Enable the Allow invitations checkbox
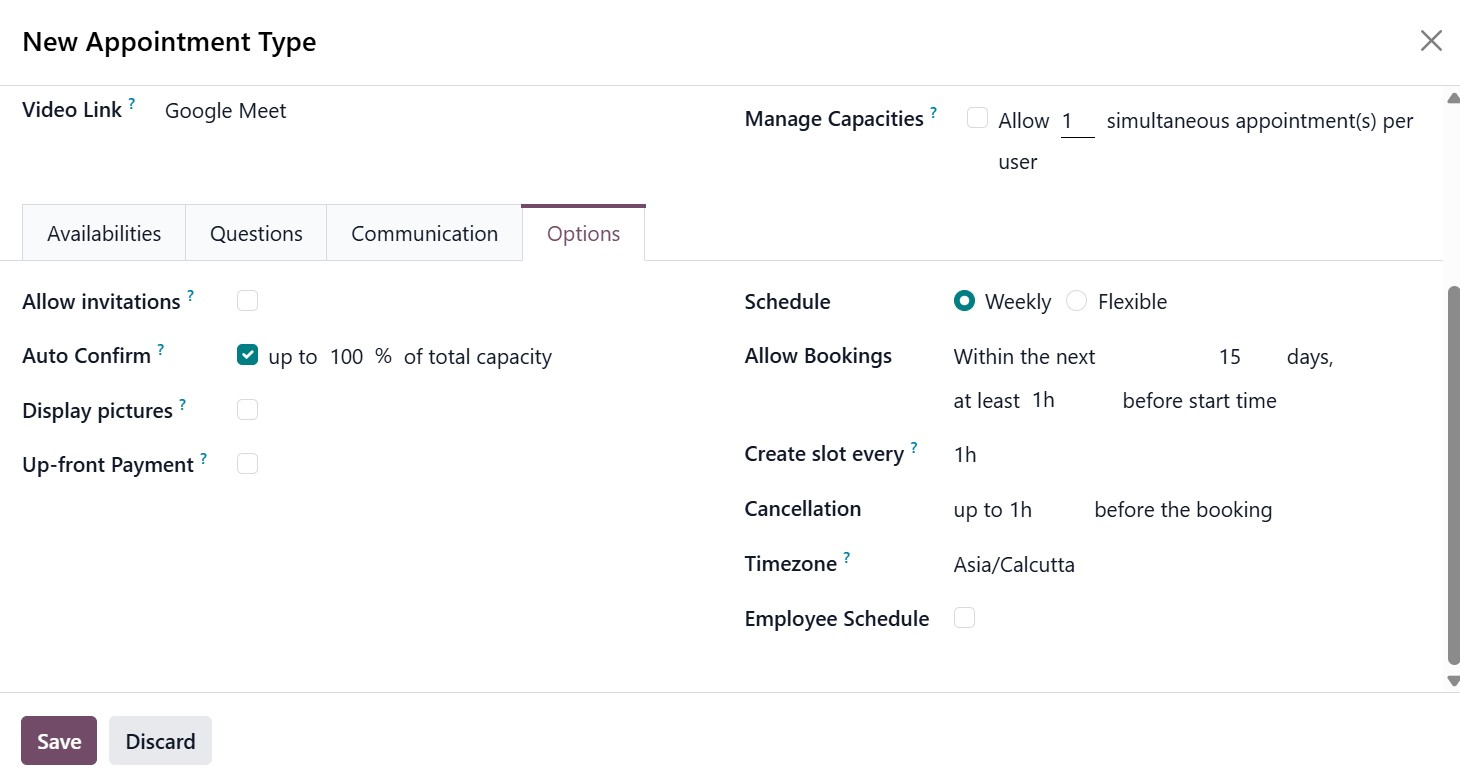Screen dimensions: 1460x770 [x=247, y=301]
